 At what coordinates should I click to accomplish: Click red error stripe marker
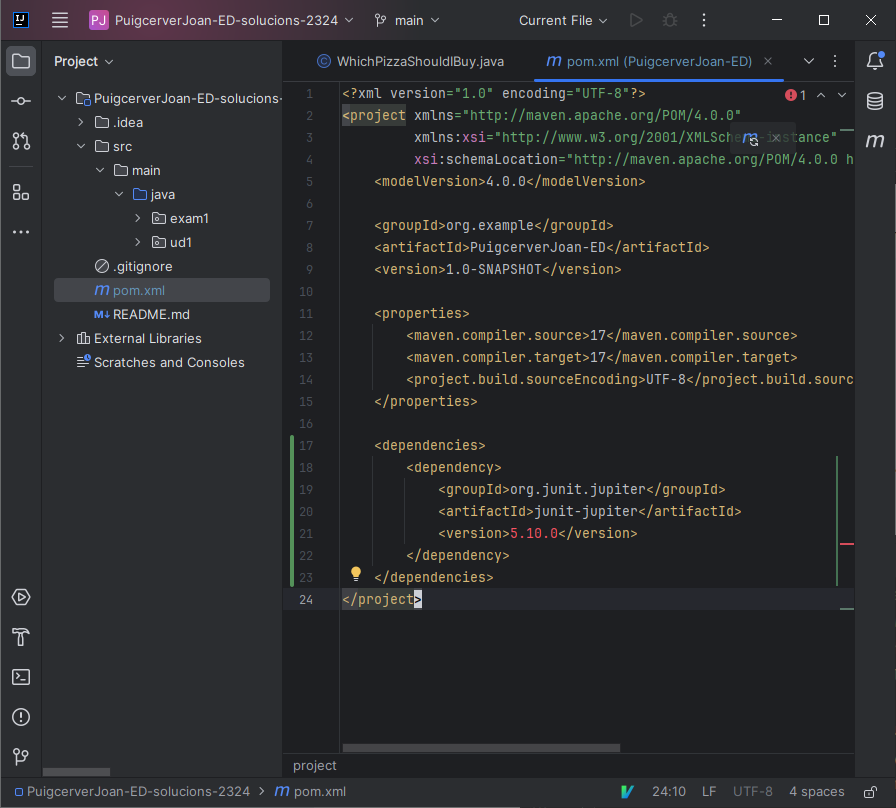click(x=847, y=544)
